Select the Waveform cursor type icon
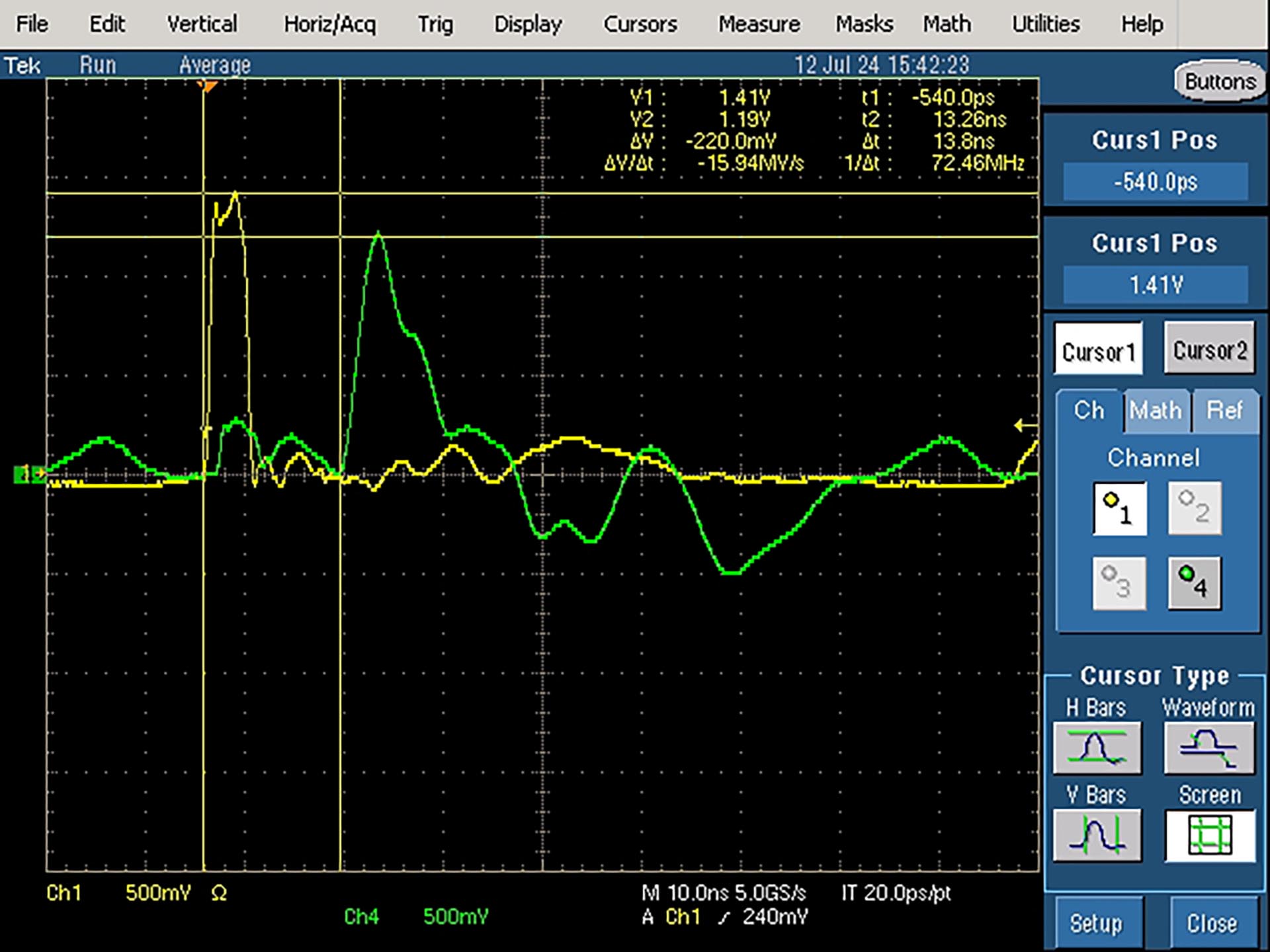Viewport: 1270px width, 952px height. pyautogui.click(x=1208, y=748)
